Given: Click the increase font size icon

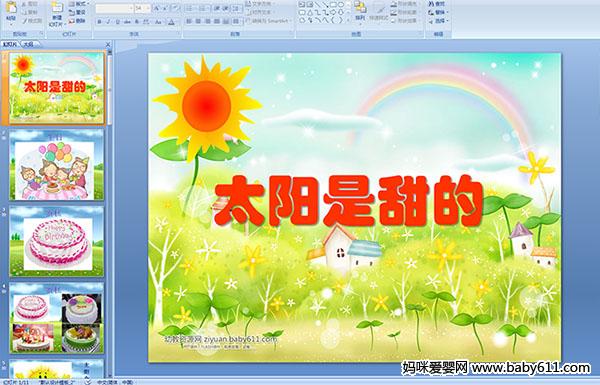Looking at the screenshot, I should (x=157, y=8).
